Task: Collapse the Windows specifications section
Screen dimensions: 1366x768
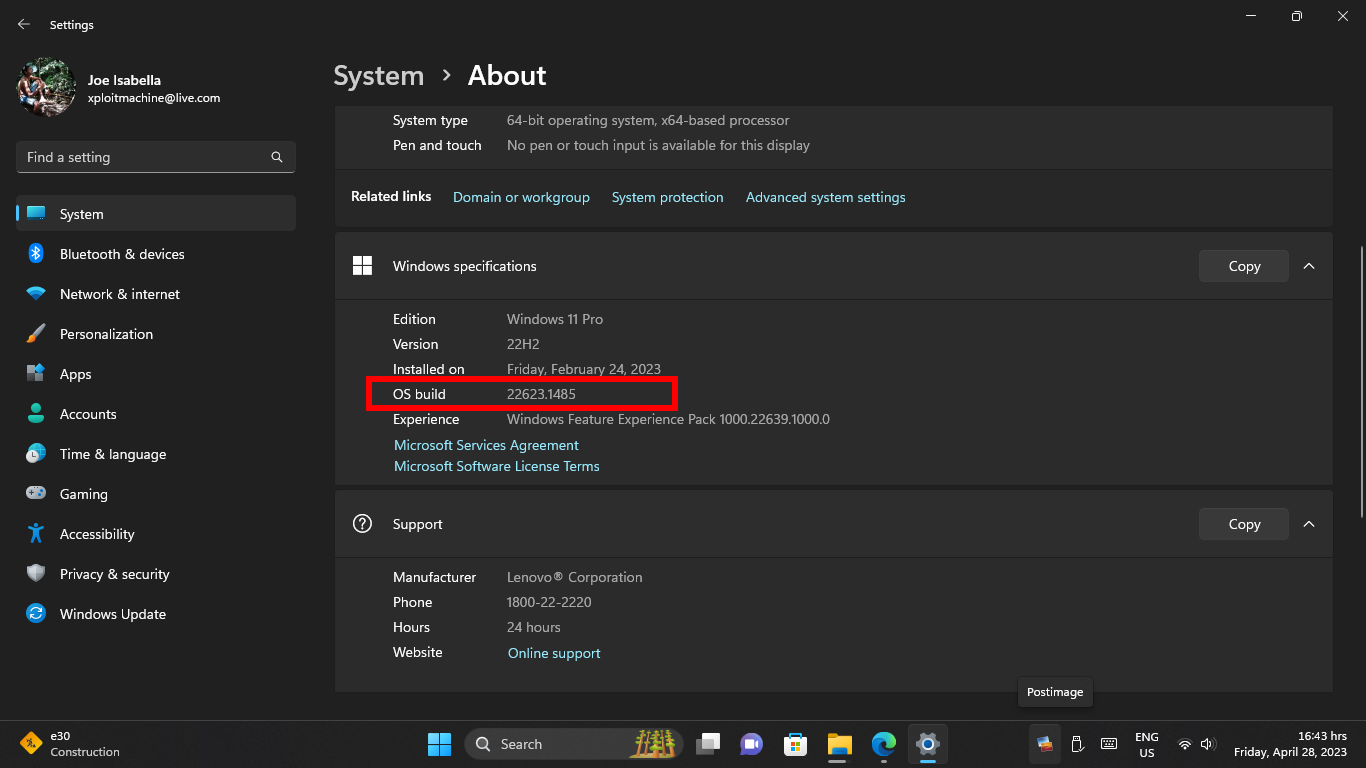Action: coord(1309,266)
